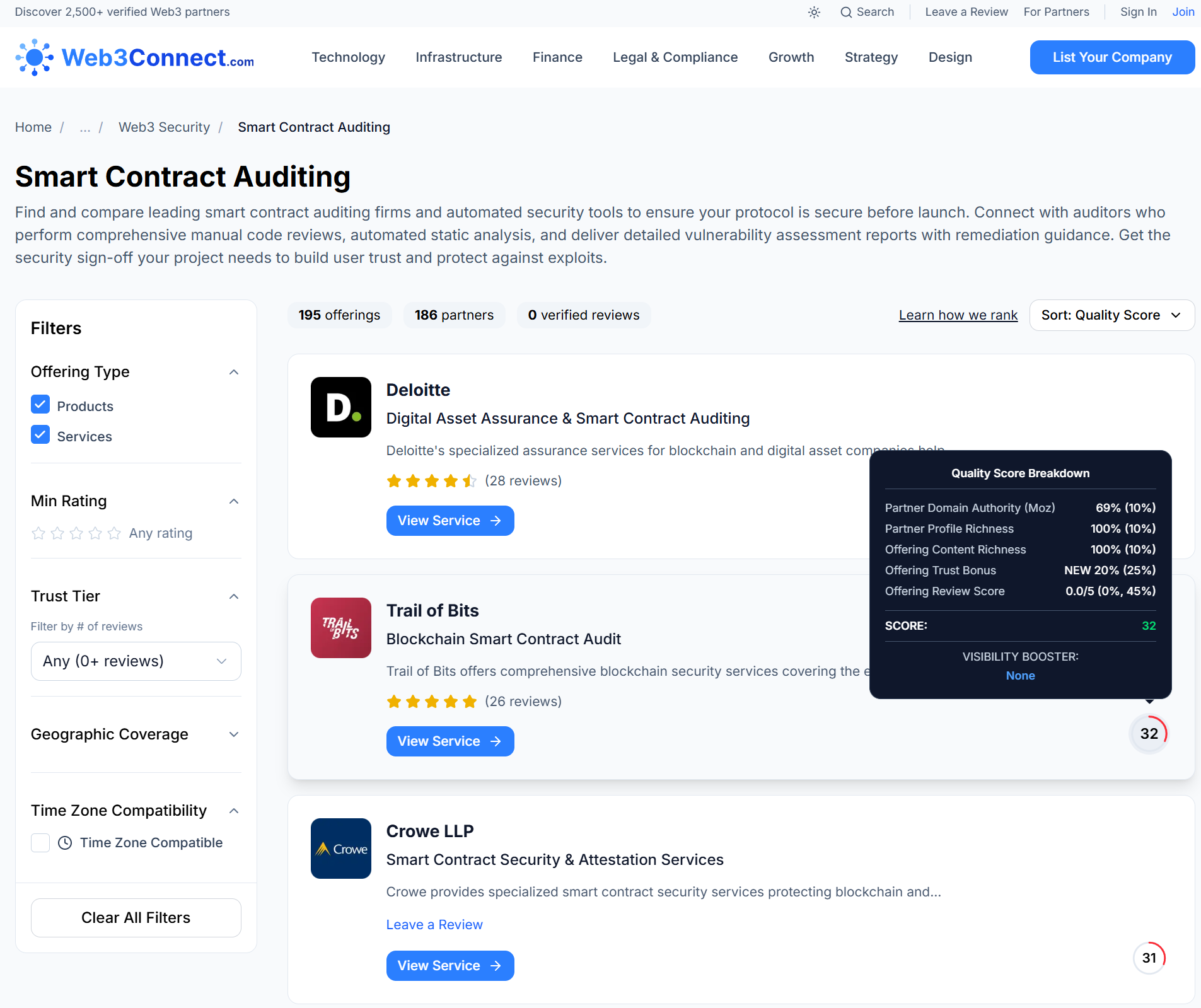Viewport: 1201px width, 1008px height.
Task: Click the Deloitte company logo
Action: coord(340,407)
